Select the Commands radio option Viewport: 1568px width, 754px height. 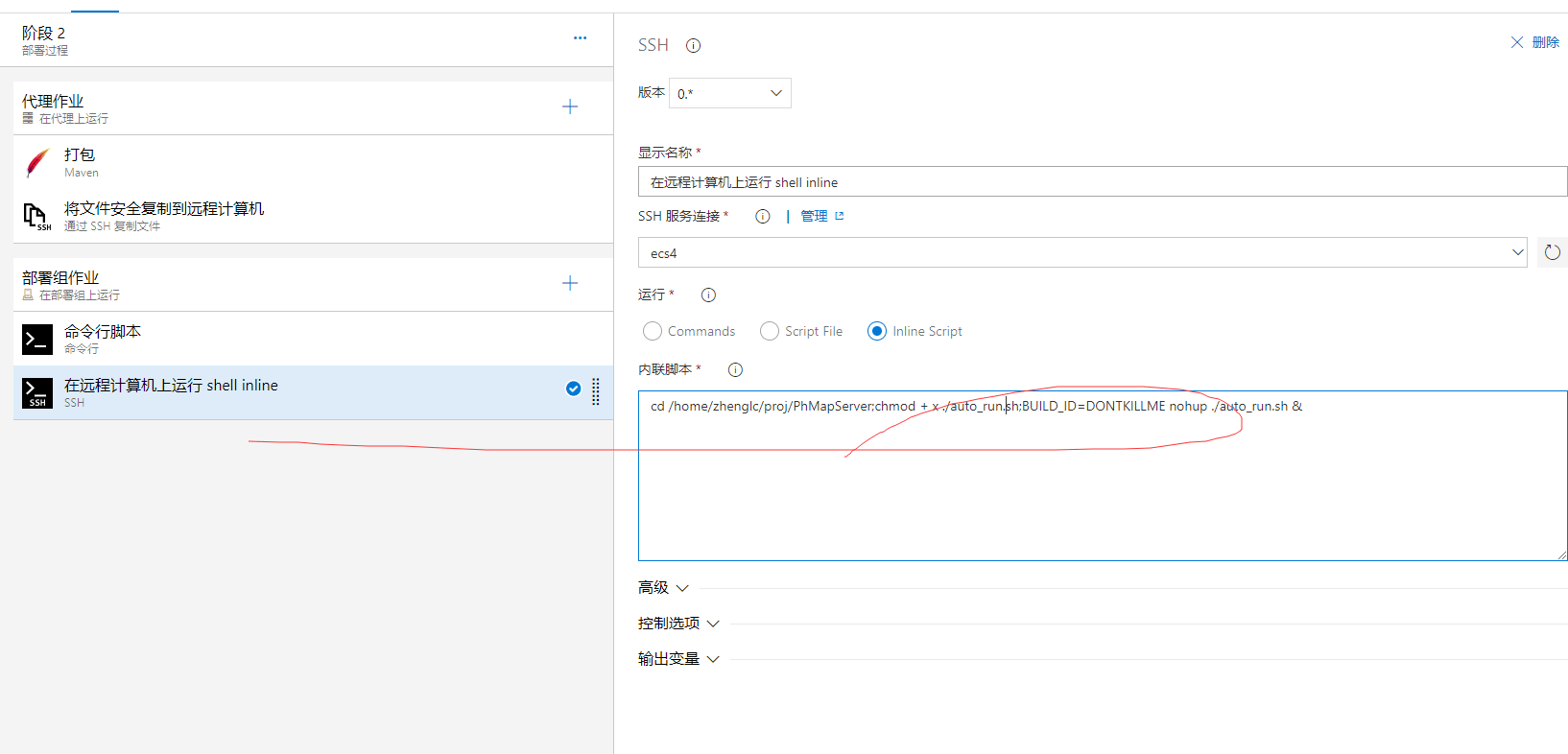(653, 331)
